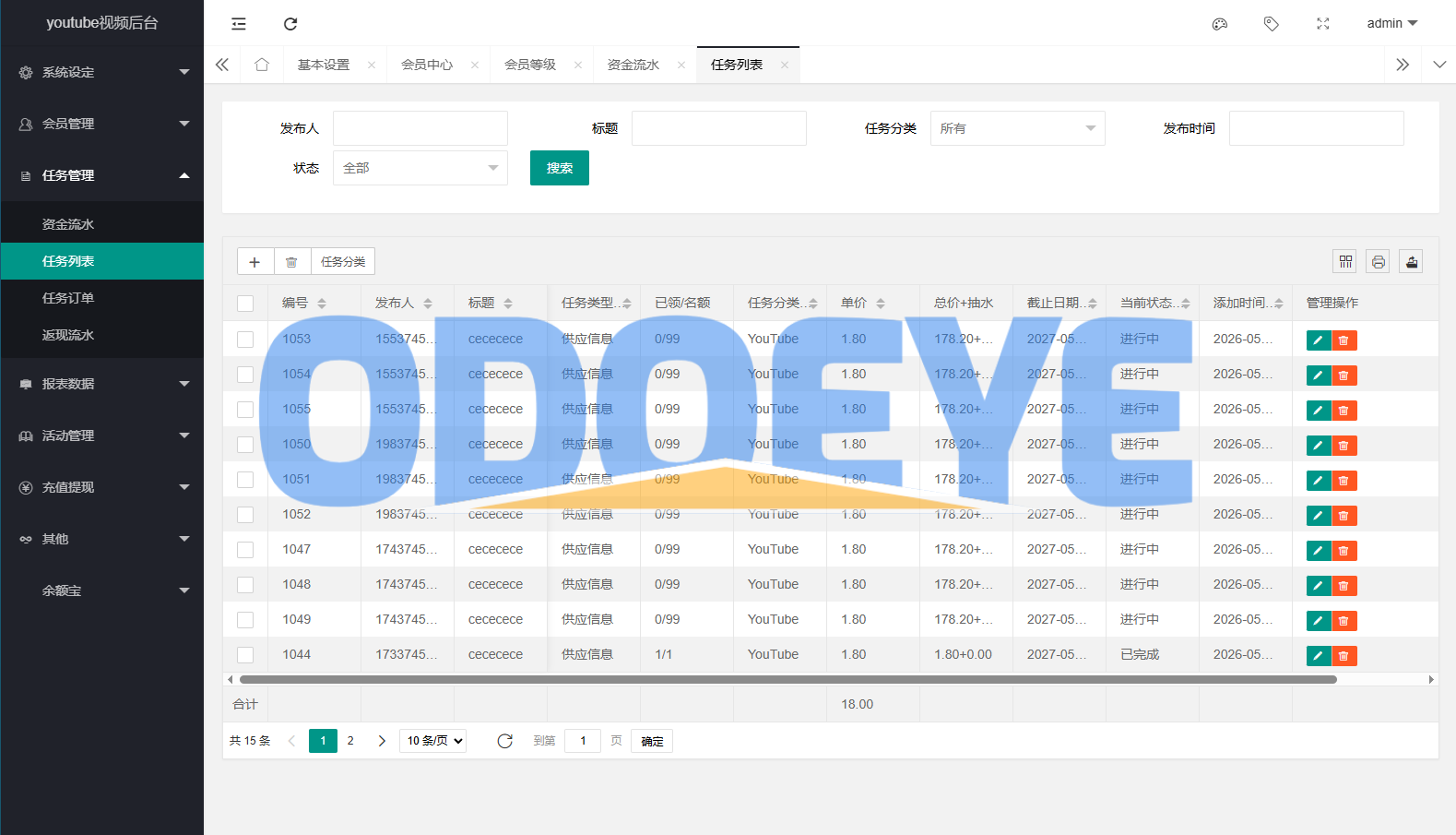
Task: Check the row checkbox for task 1047
Action: [245, 550]
